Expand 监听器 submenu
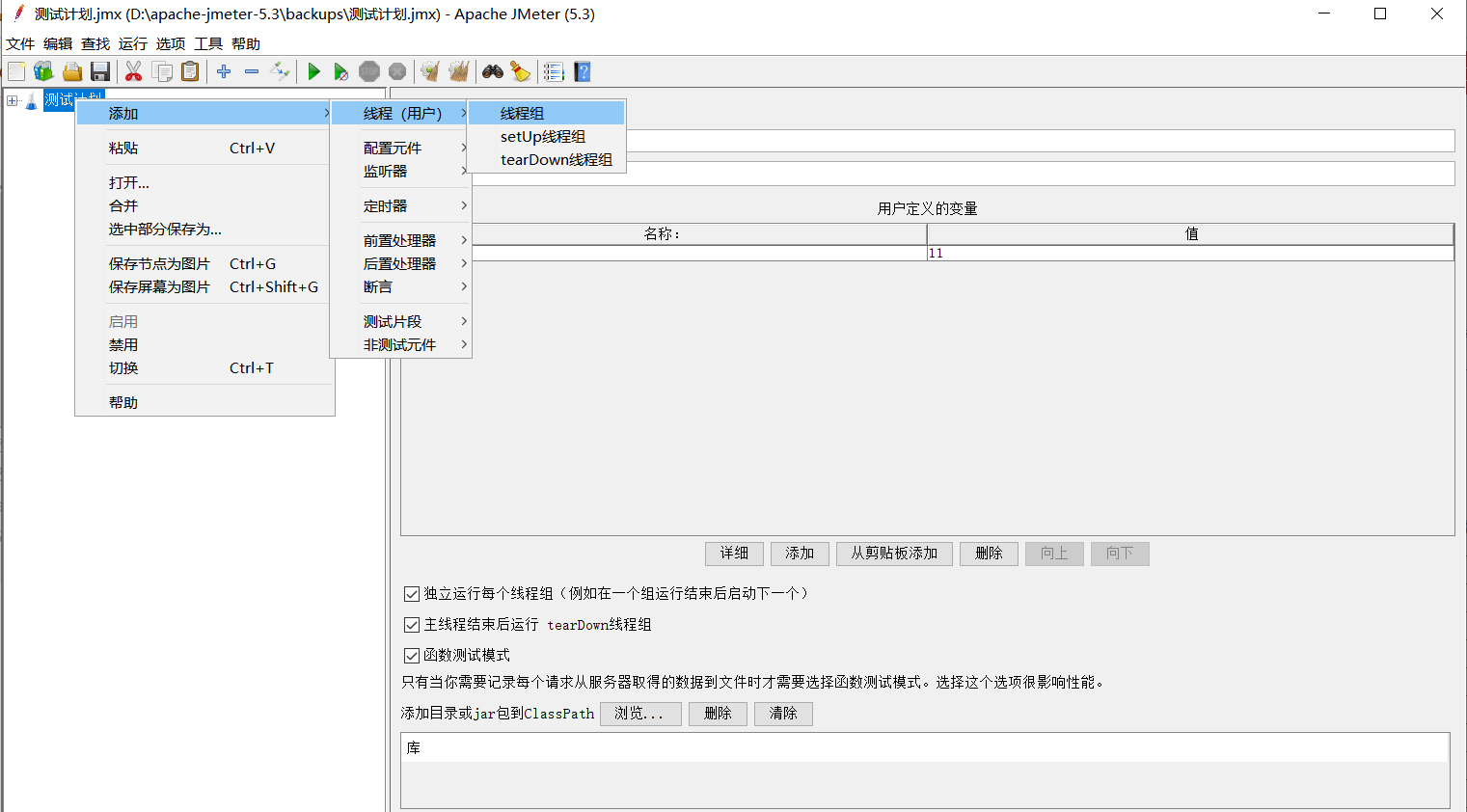This screenshot has height=812, width=1467. pyautogui.click(x=401, y=171)
